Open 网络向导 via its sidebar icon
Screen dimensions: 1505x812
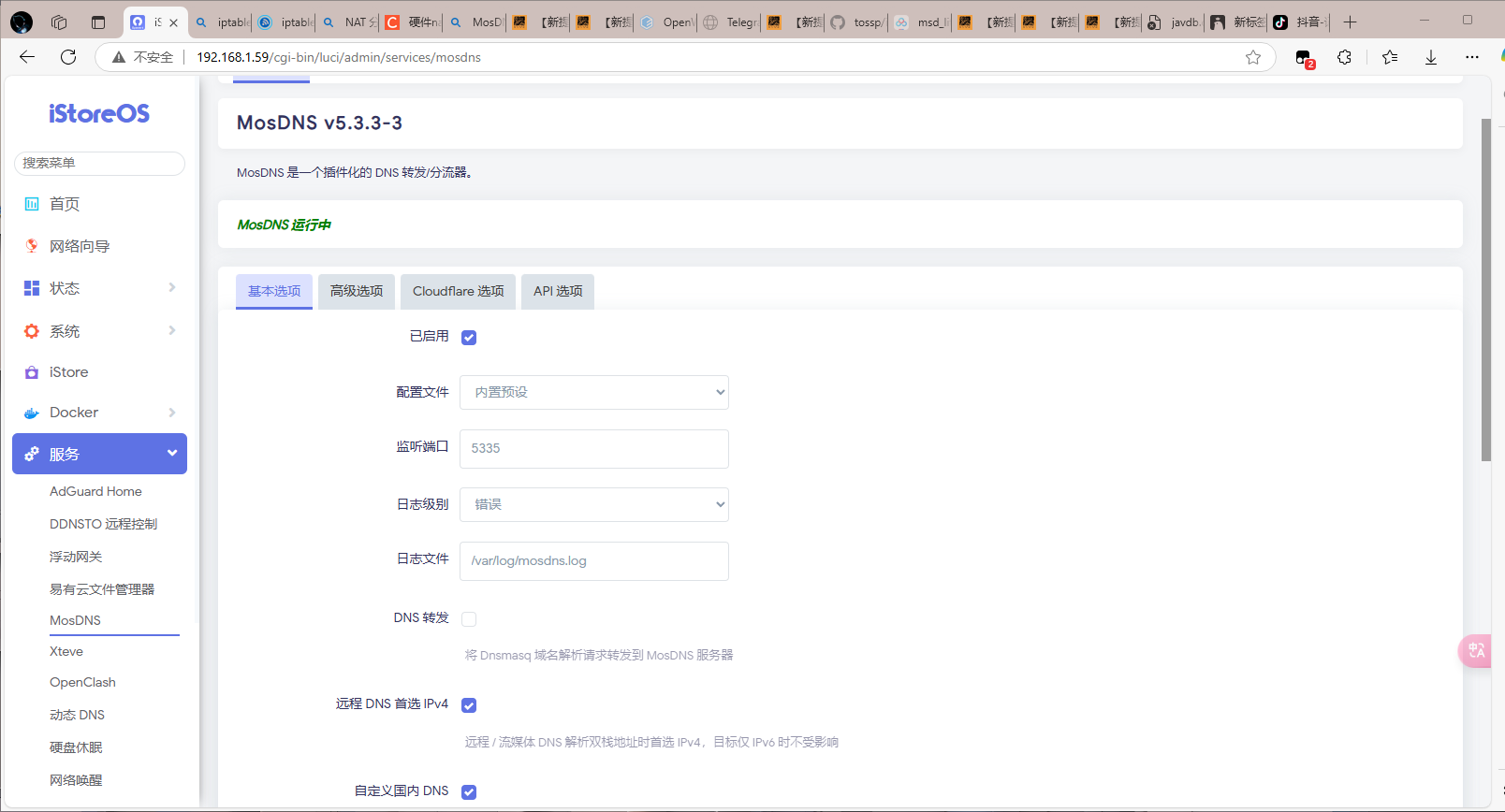[32, 246]
